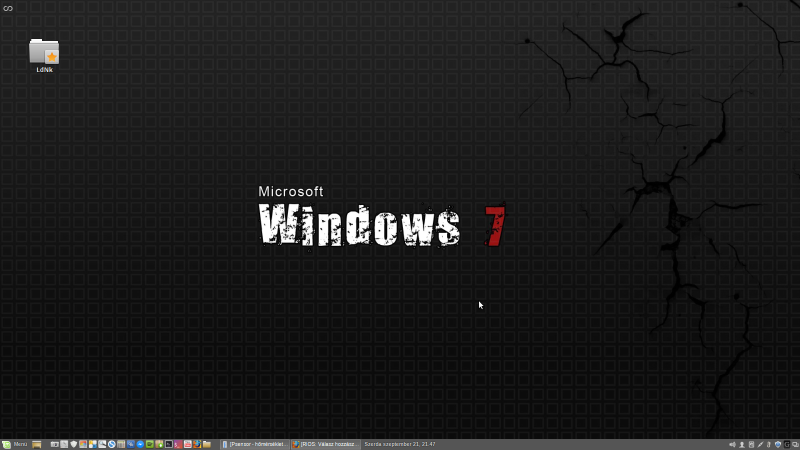Open the blue circular arrow launcher
Viewport: 800px width, 450px height.
pos(111,444)
